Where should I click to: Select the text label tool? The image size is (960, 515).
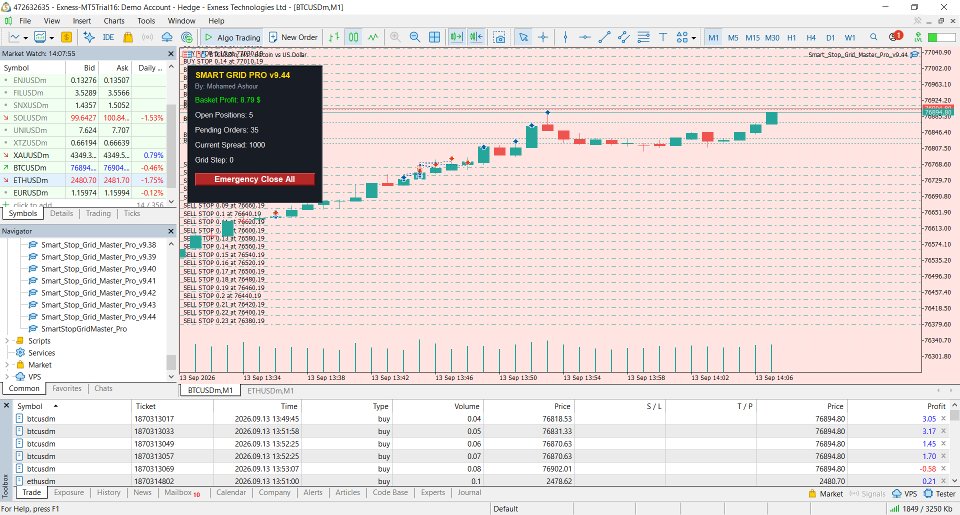point(663,37)
